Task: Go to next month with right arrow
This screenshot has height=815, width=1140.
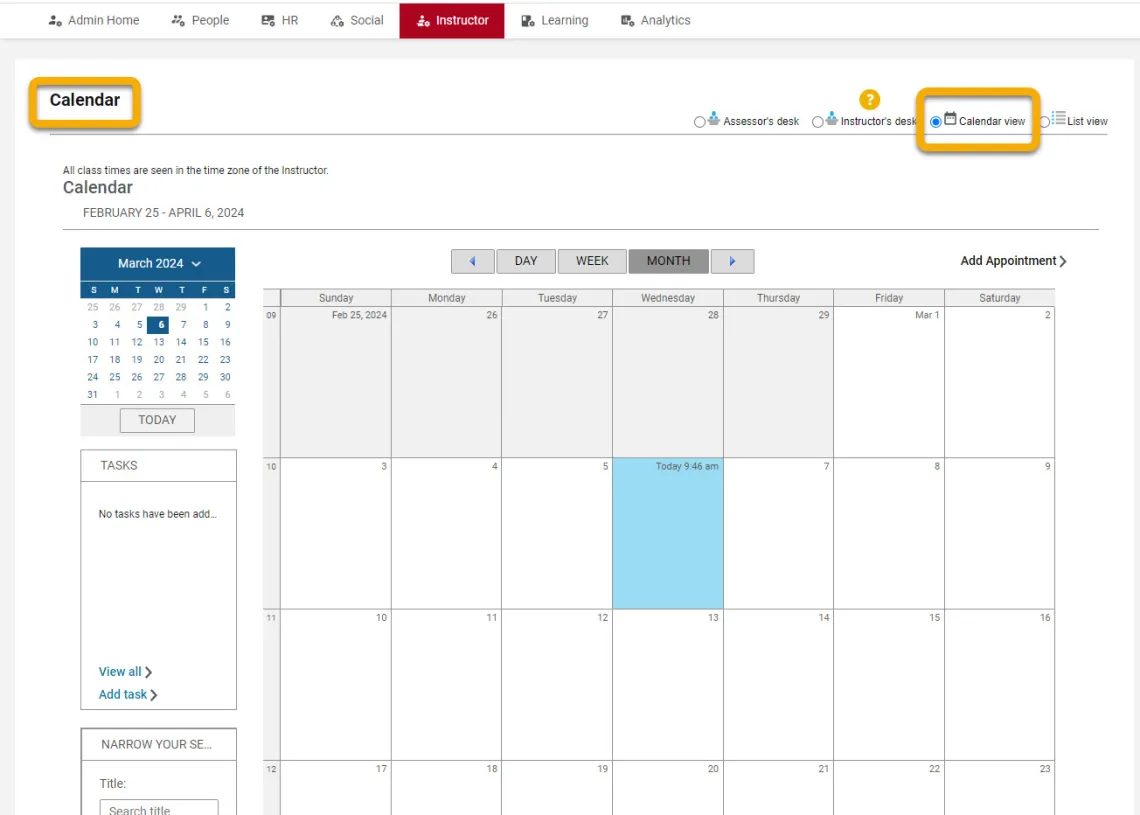Action: pos(732,261)
